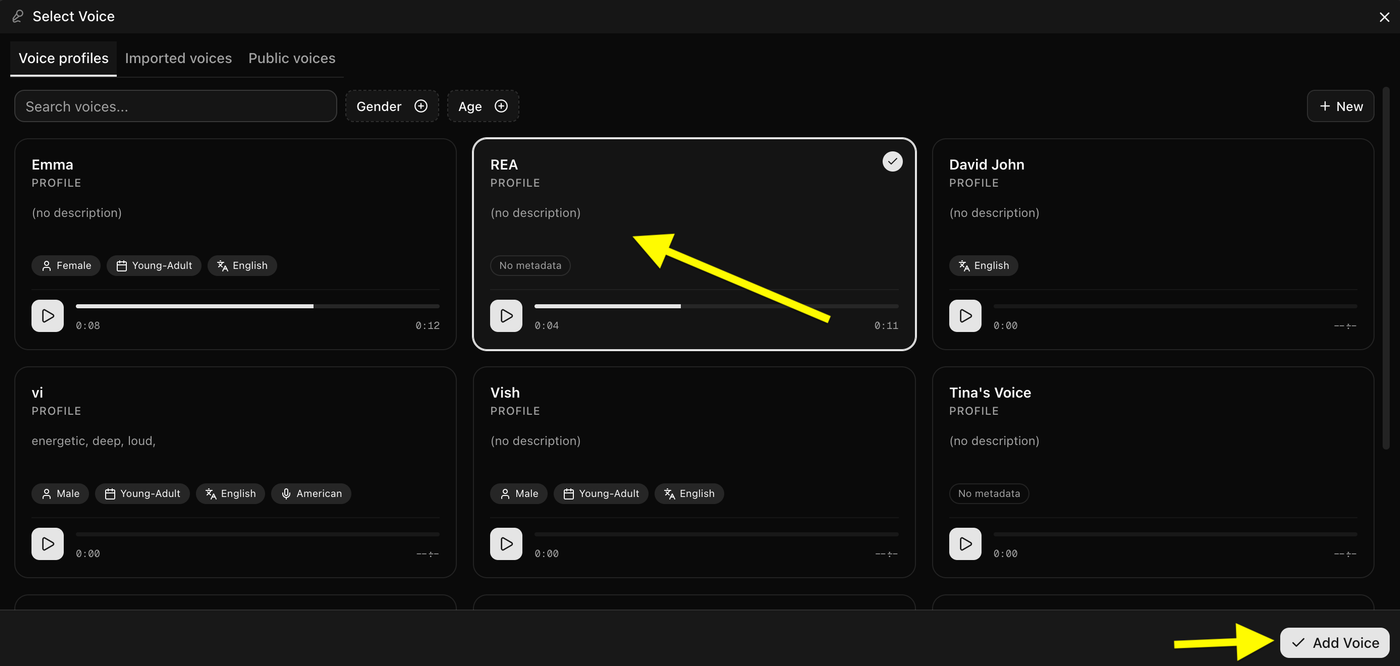
Task: Seek in REA's audio progress bar
Action: 716,306
